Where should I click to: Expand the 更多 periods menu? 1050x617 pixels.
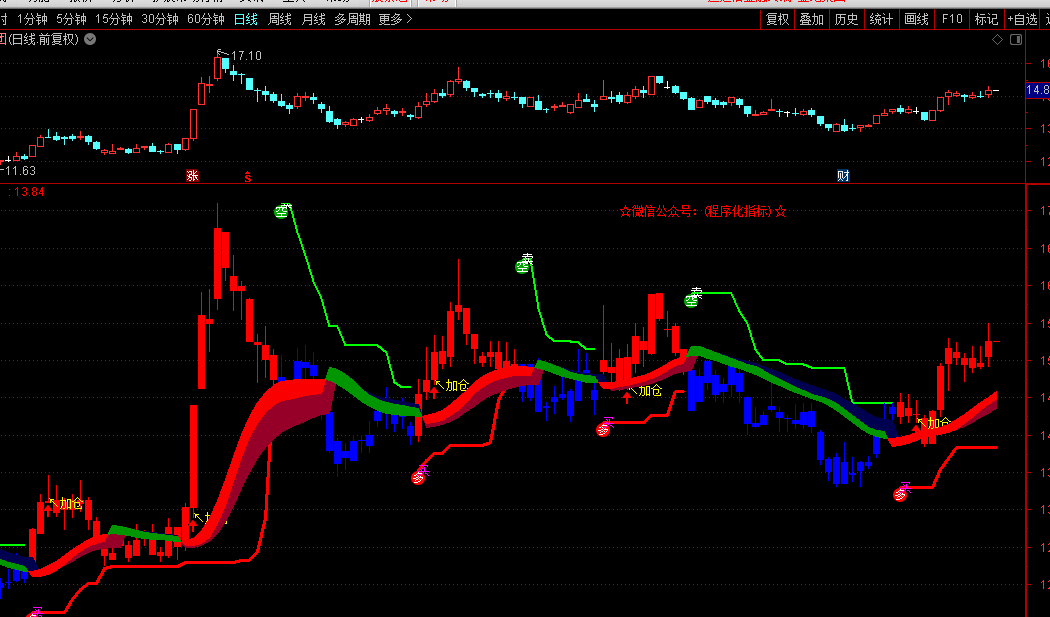396,19
